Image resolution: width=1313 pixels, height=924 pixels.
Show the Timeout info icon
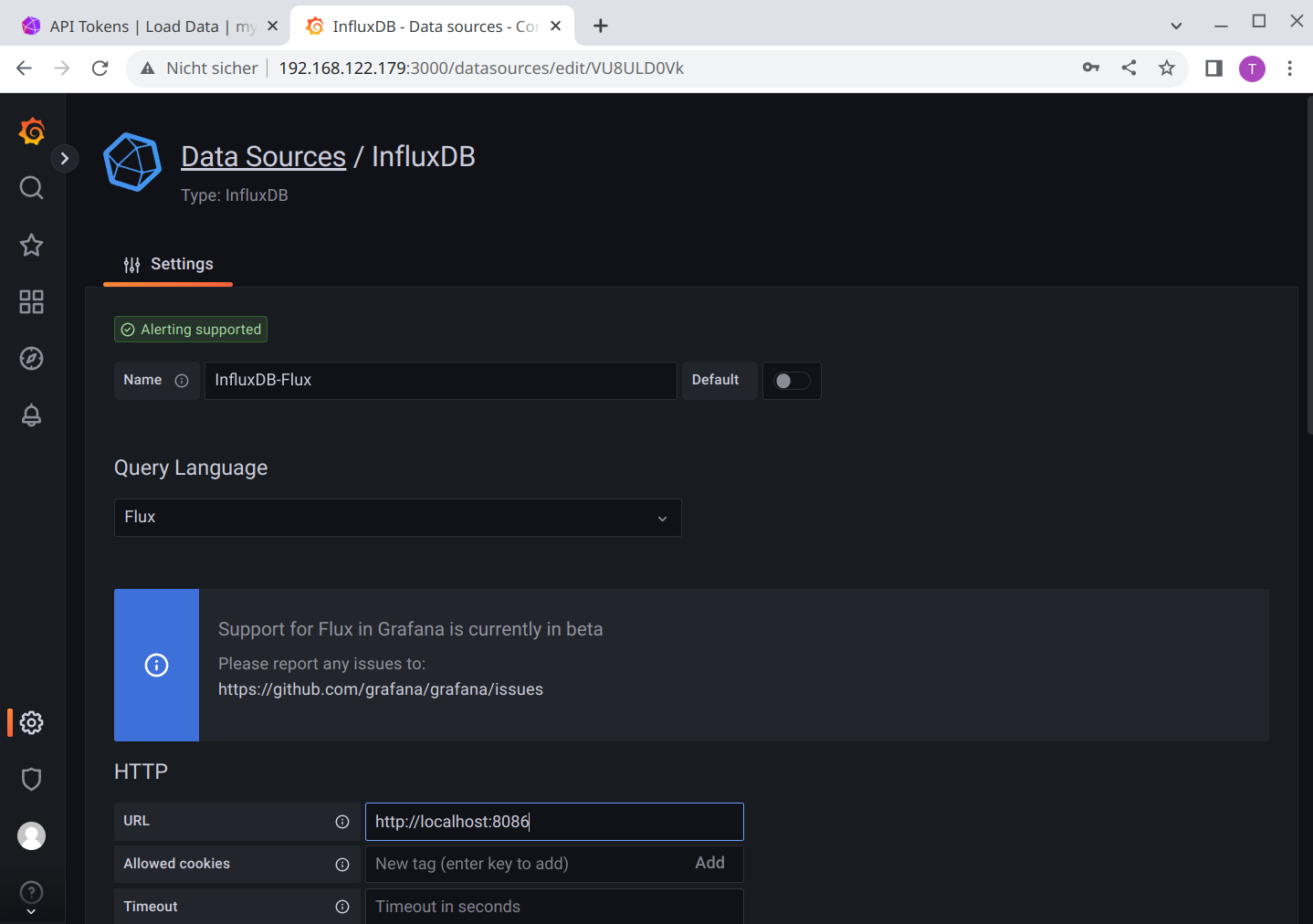(x=342, y=907)
